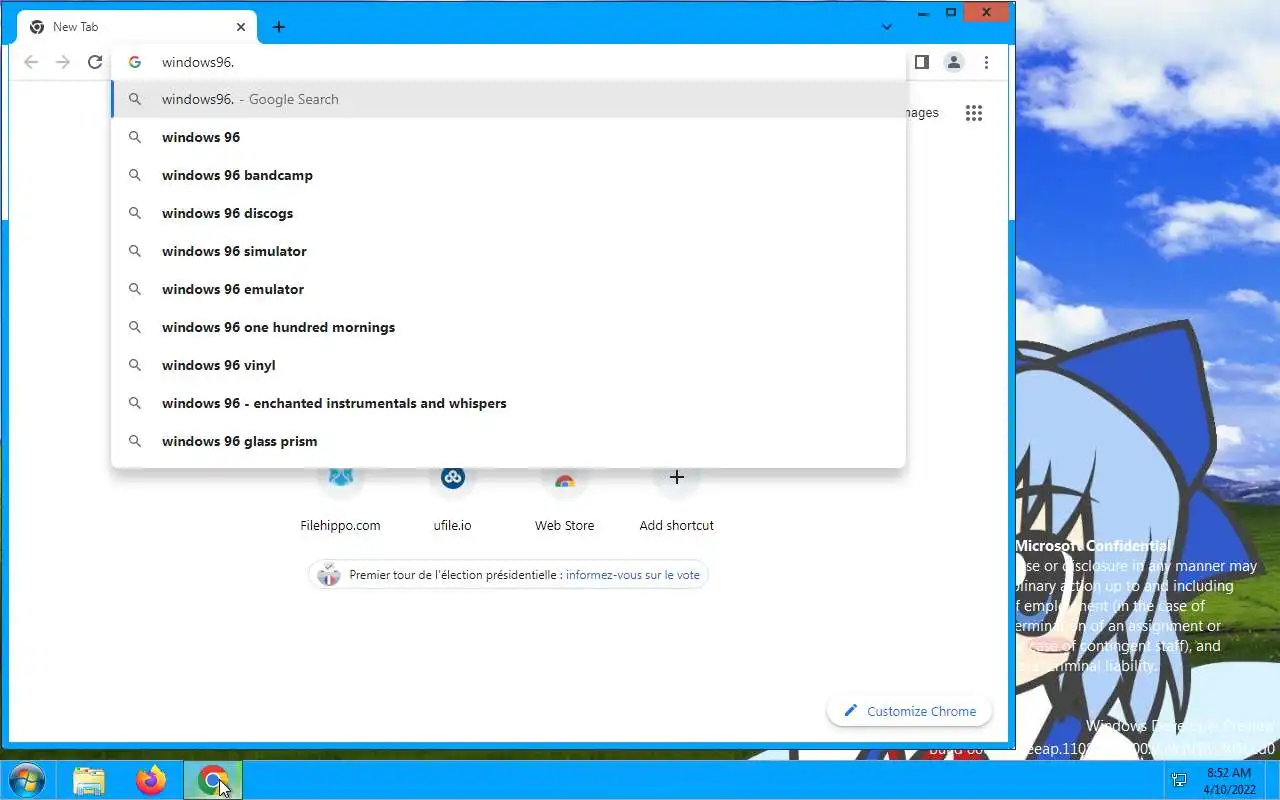Open the Windows Start button
This screenshot has width=1280, height=800.
26,780
